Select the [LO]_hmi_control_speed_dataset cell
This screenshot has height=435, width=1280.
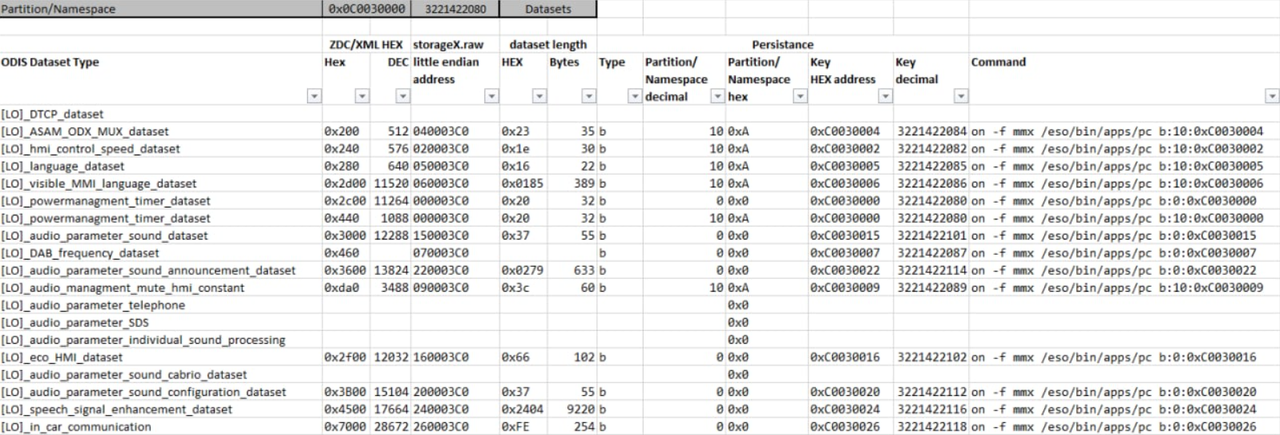point(161,148)
